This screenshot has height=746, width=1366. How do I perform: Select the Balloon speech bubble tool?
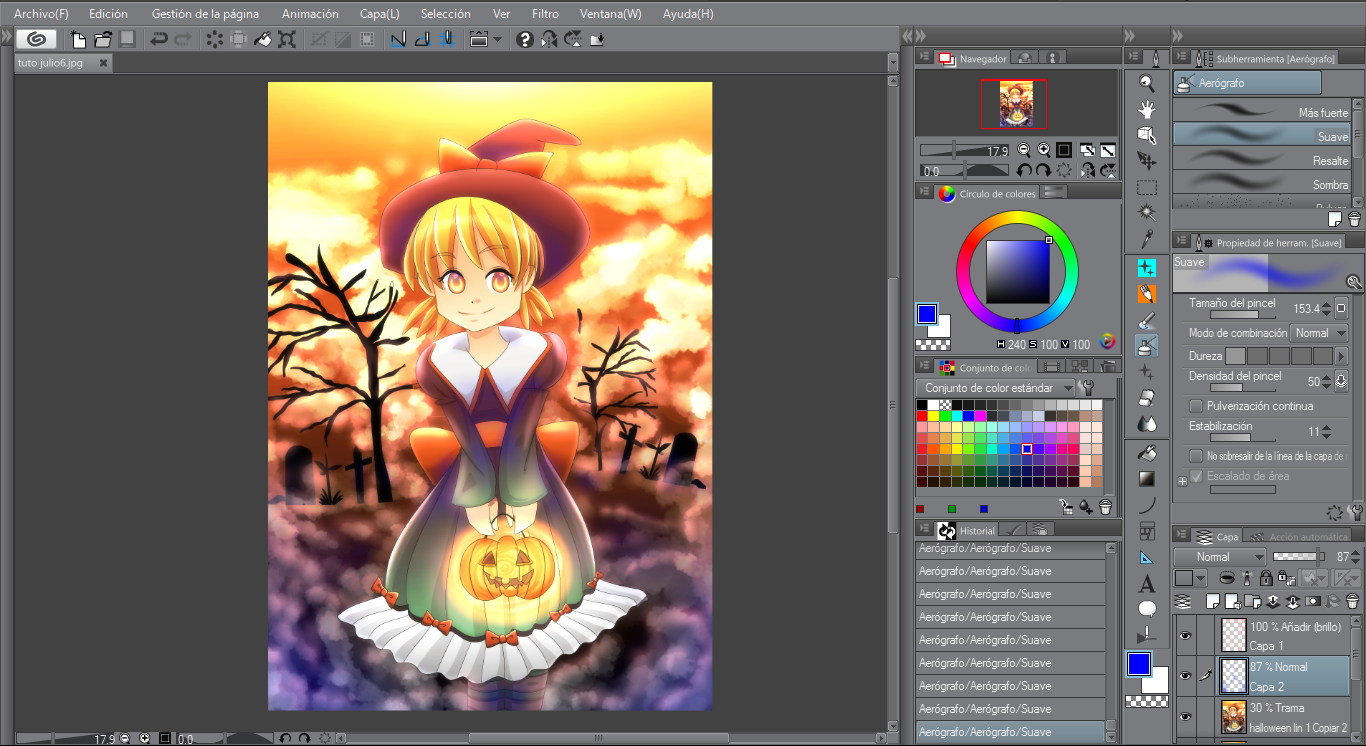[1147, 608]
